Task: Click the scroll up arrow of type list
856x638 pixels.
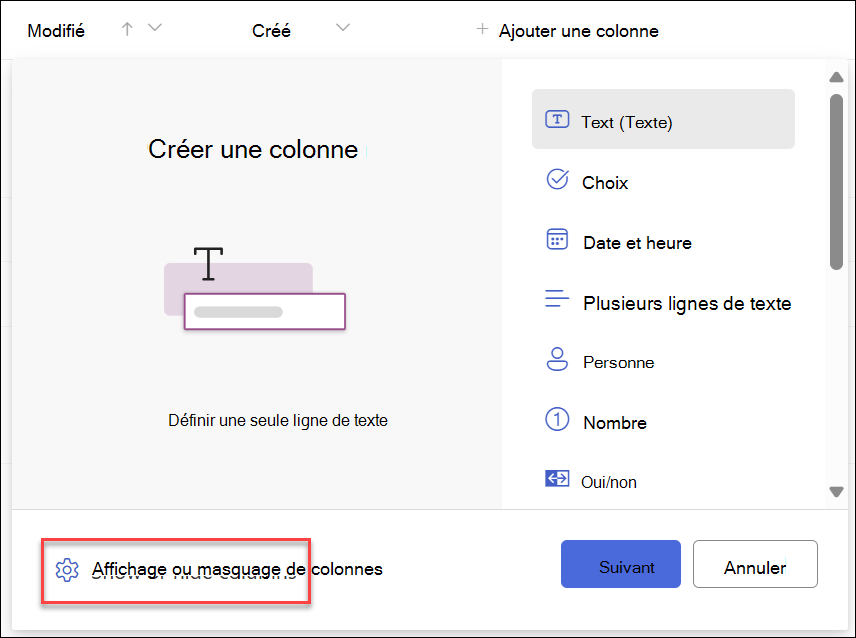Action: point(836,77)
